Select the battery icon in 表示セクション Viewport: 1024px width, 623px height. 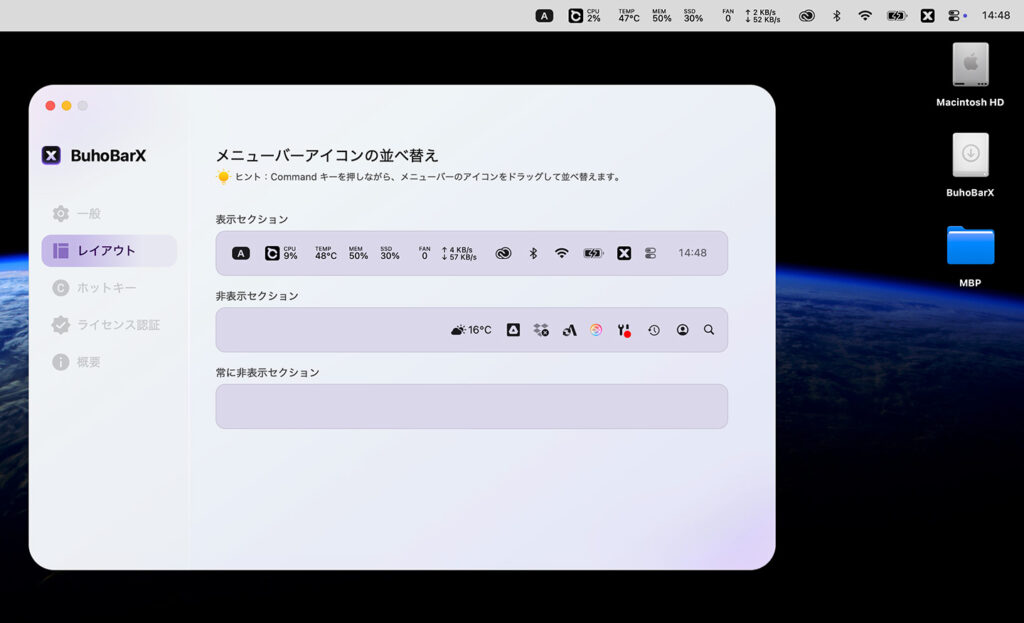593,253
